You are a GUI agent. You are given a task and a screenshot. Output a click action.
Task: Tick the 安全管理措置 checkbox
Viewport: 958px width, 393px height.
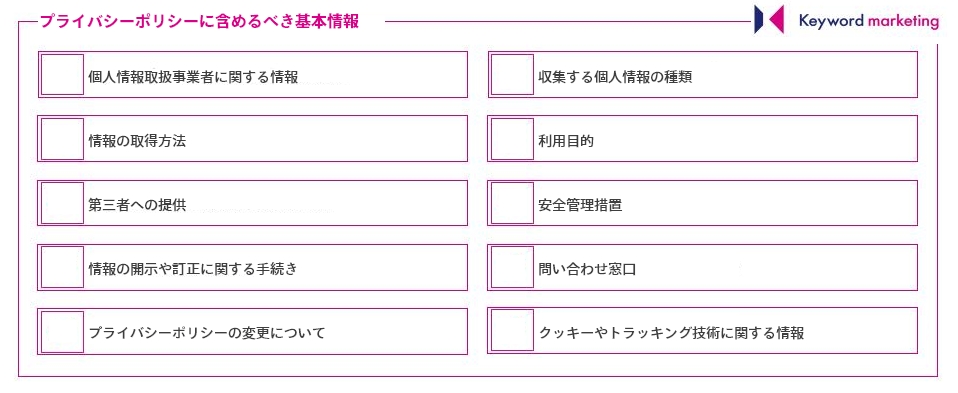pos(512,203)
